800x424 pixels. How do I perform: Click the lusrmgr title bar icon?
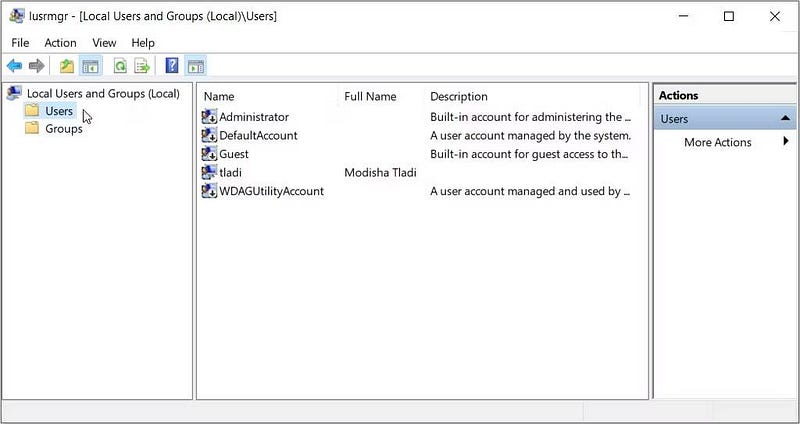coord(17,16)
